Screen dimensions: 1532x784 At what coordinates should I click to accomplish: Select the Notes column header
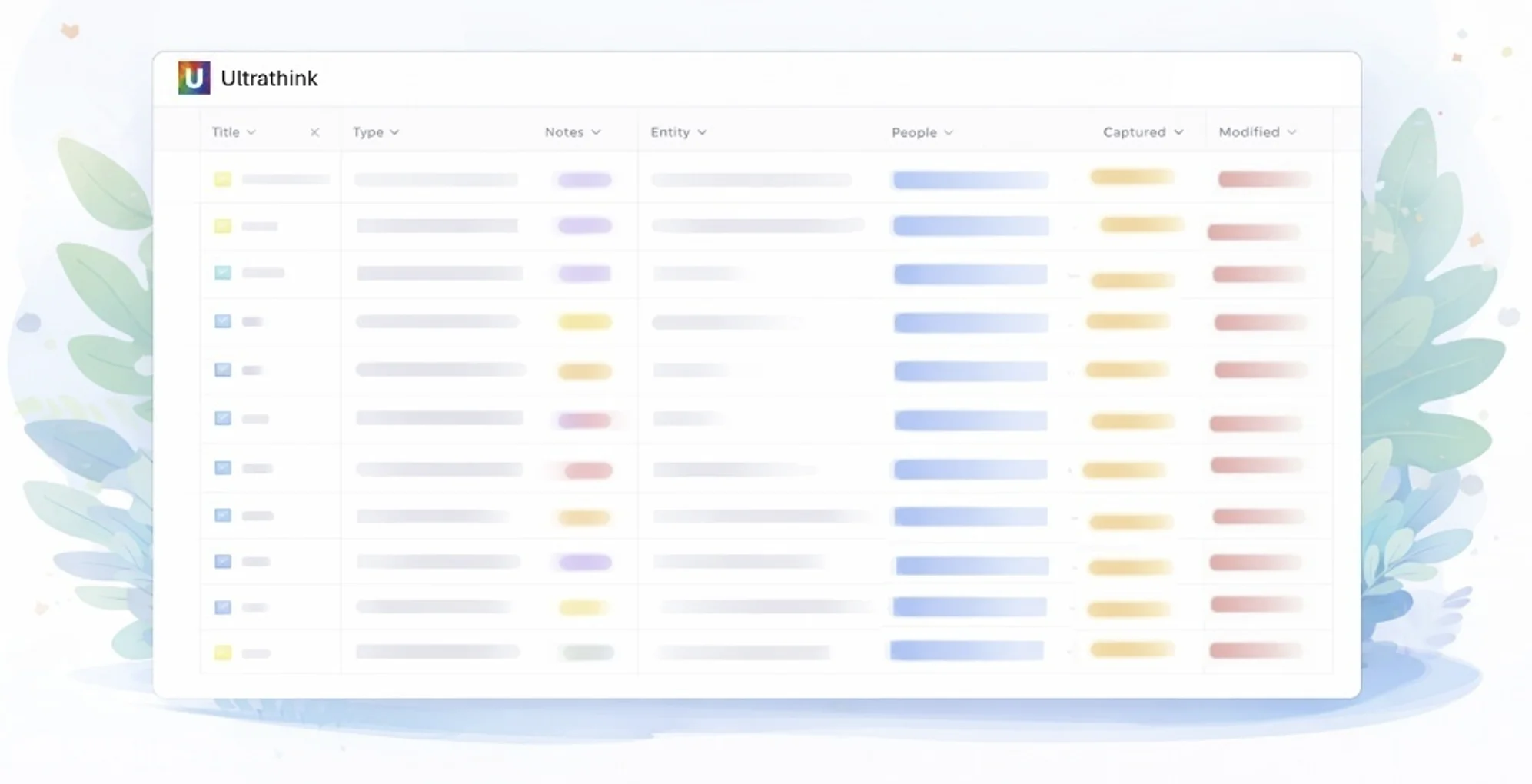point(572,131)
